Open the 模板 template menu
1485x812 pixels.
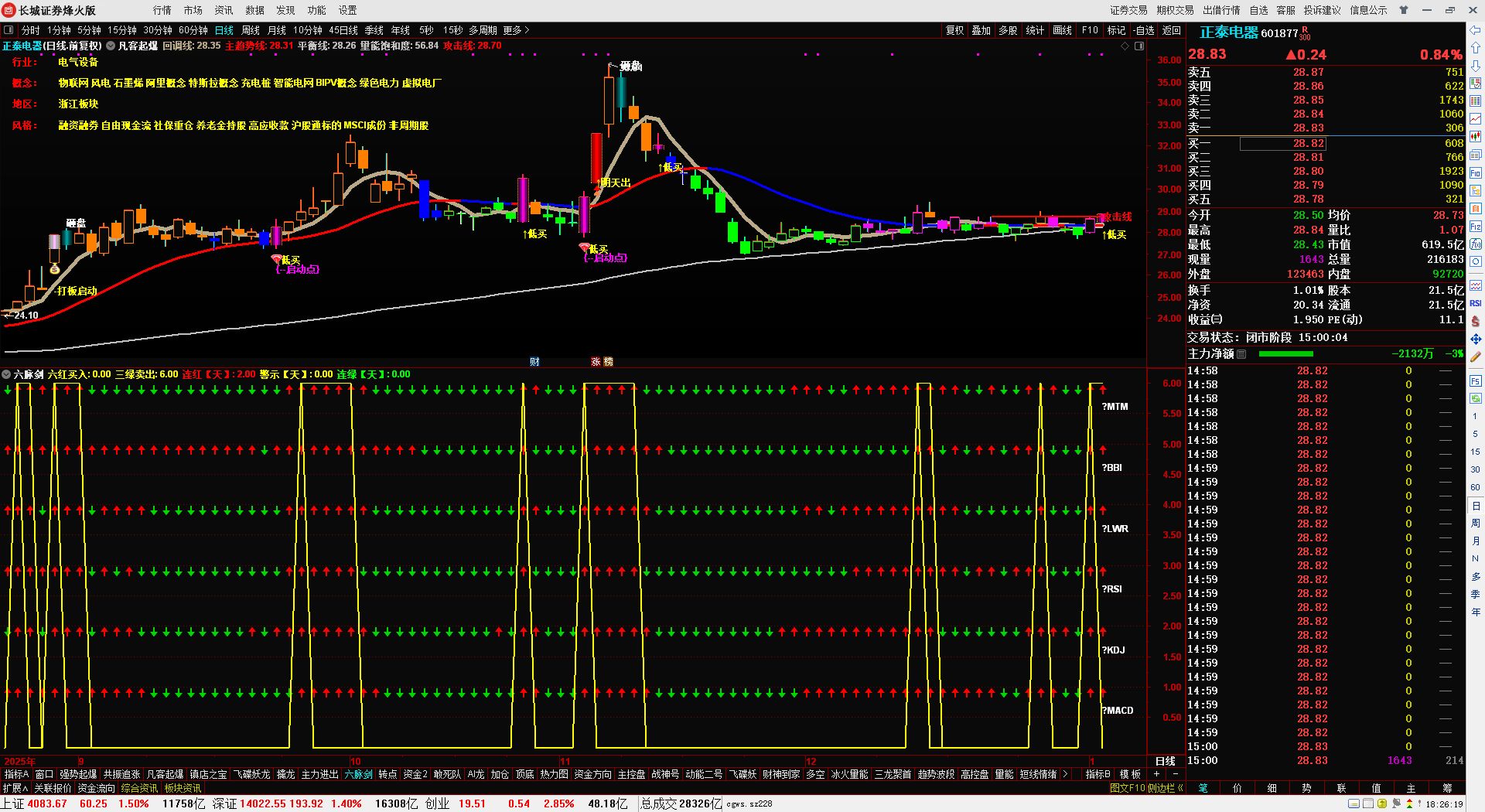(1130, 774)
